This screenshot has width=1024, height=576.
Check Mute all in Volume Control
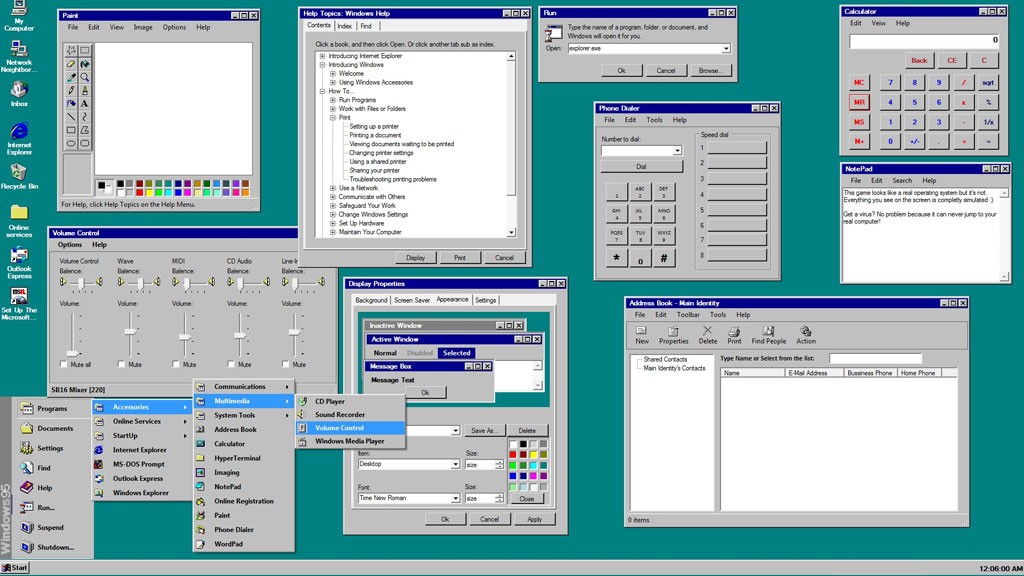tap(62, 364)
